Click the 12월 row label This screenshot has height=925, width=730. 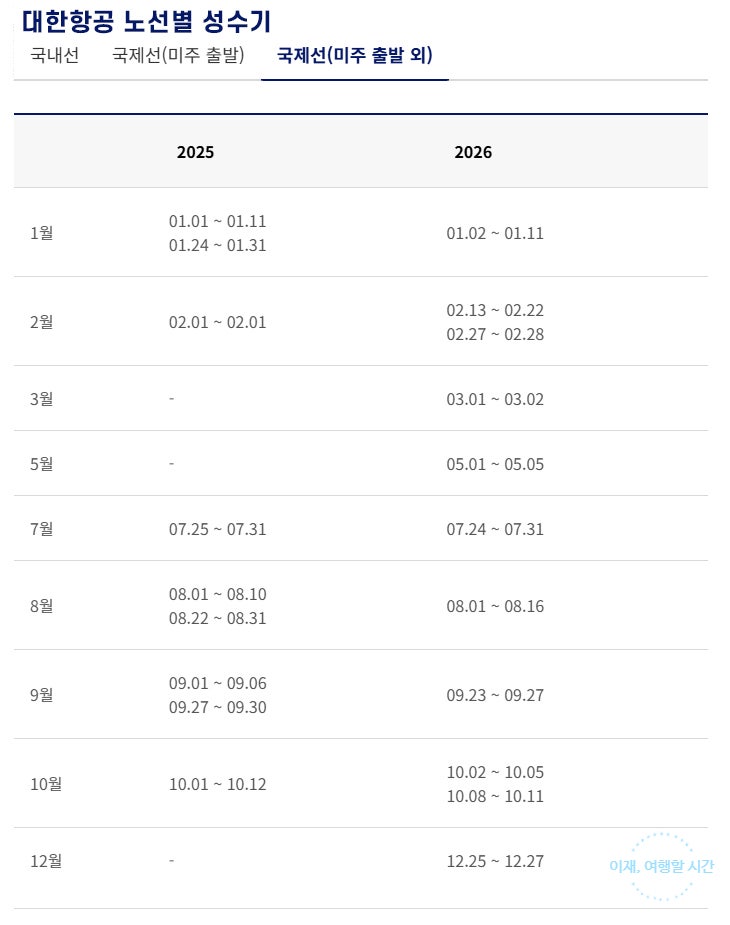pos(46,861)
